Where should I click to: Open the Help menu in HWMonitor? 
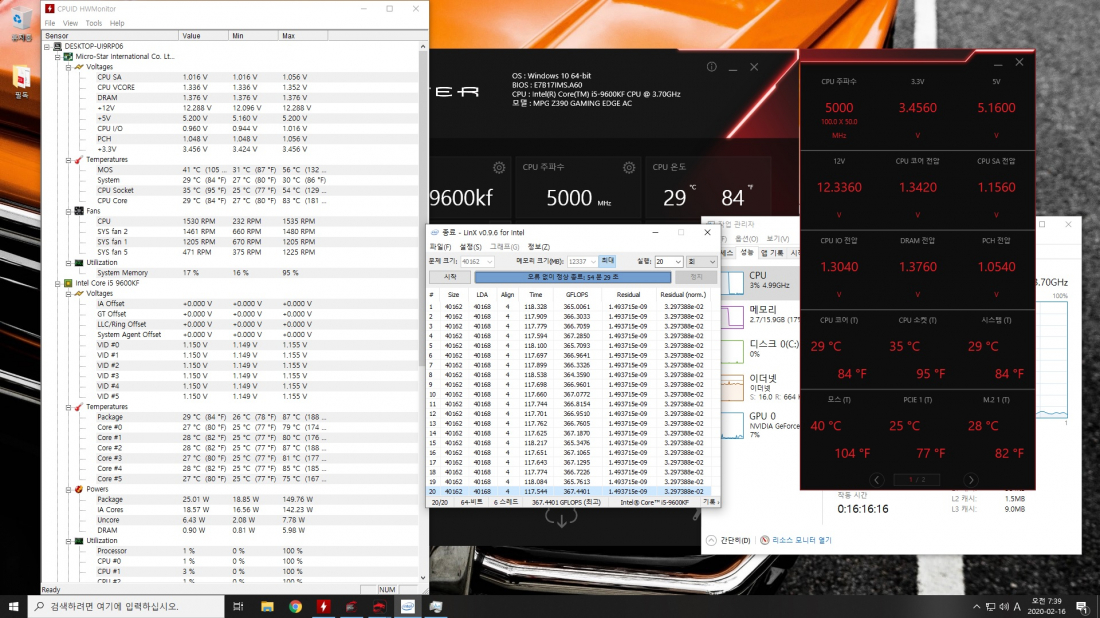(117, 23)
